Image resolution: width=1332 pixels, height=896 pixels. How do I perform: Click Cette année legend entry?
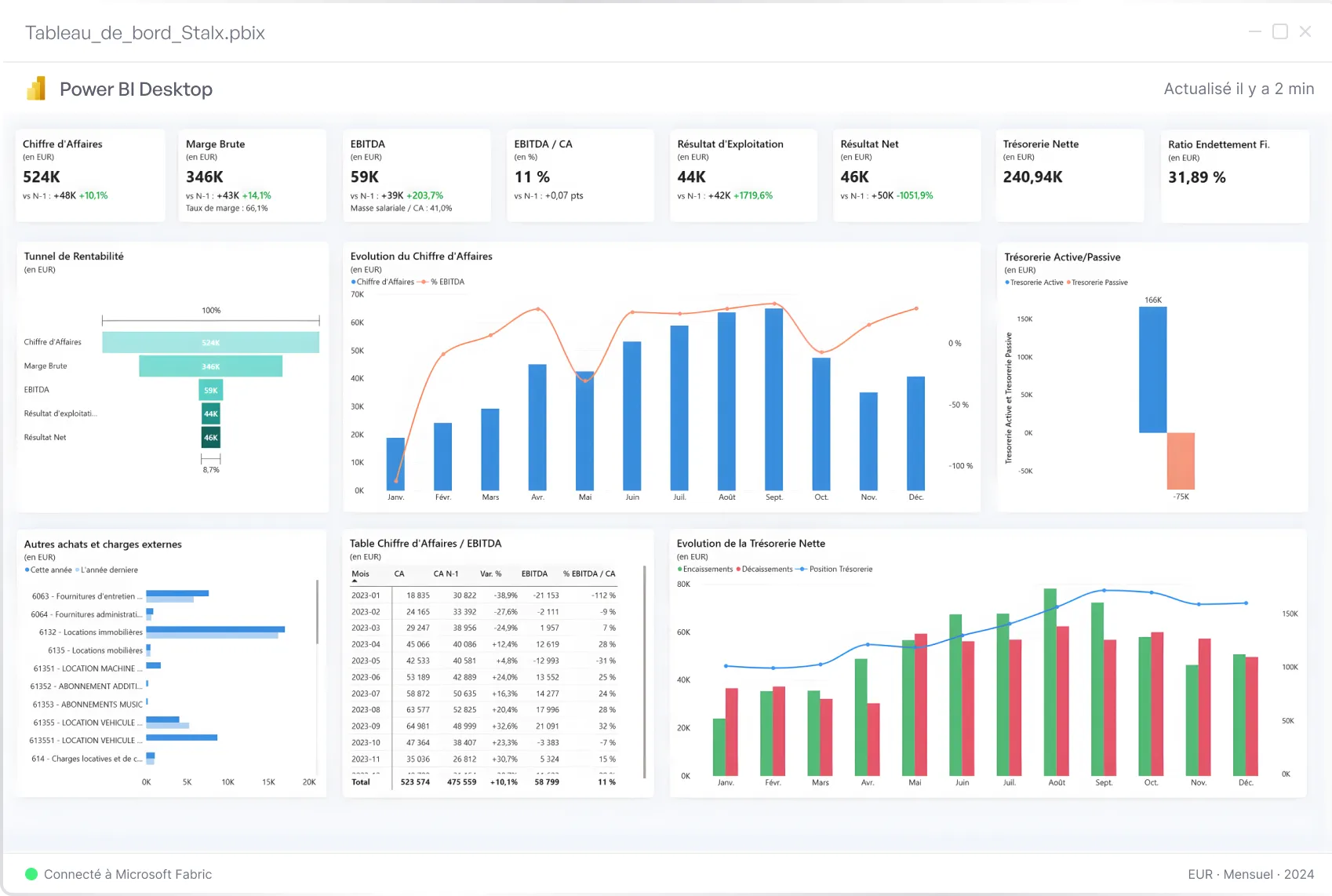coord(48,570)
